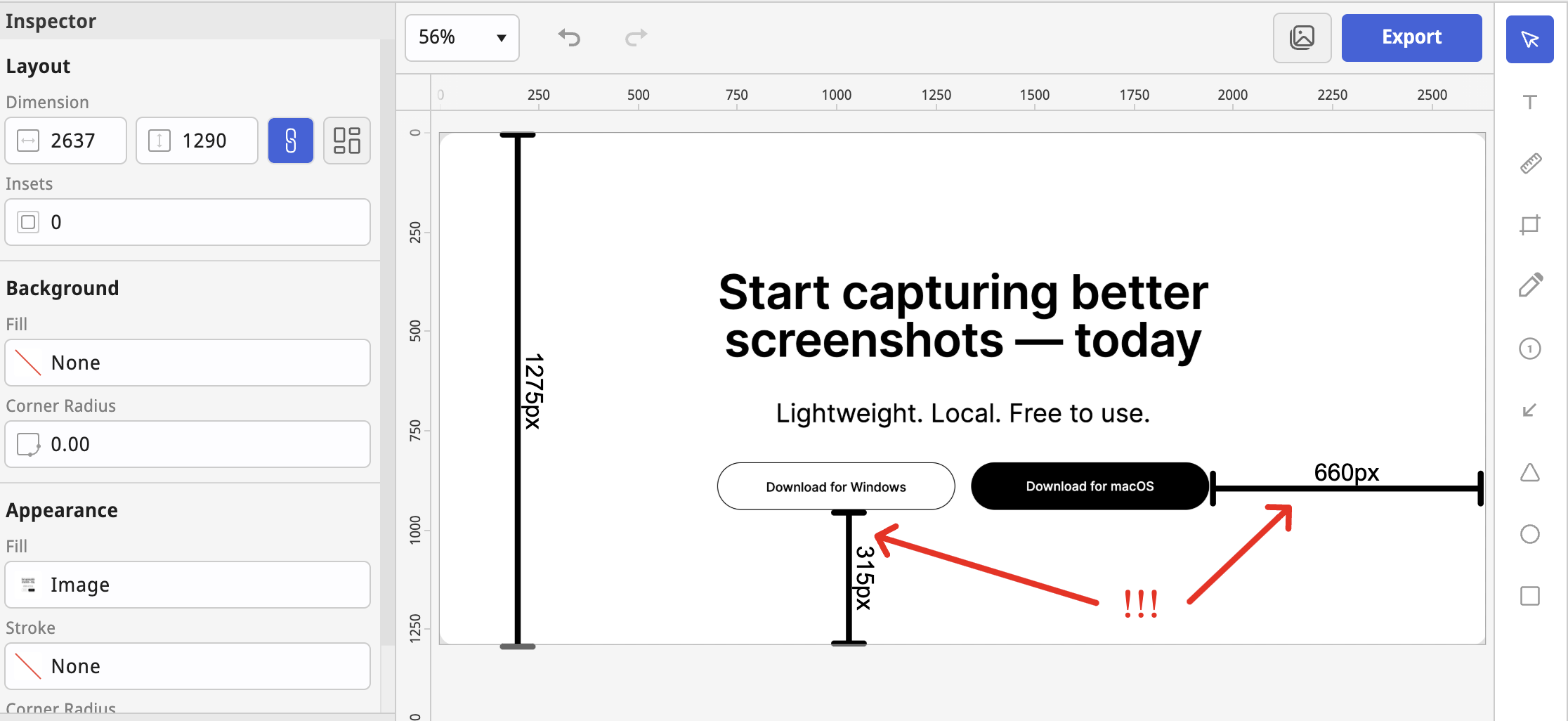Select the circle shape tool
The image size is (1568, 721).
click(x=1529, y=534)
